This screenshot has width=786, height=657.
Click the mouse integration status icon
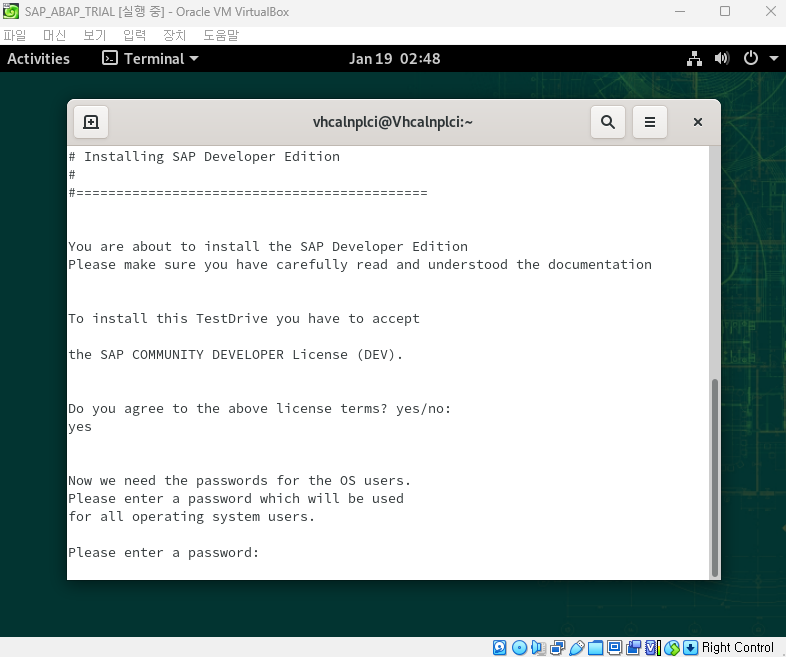(672, 647)
